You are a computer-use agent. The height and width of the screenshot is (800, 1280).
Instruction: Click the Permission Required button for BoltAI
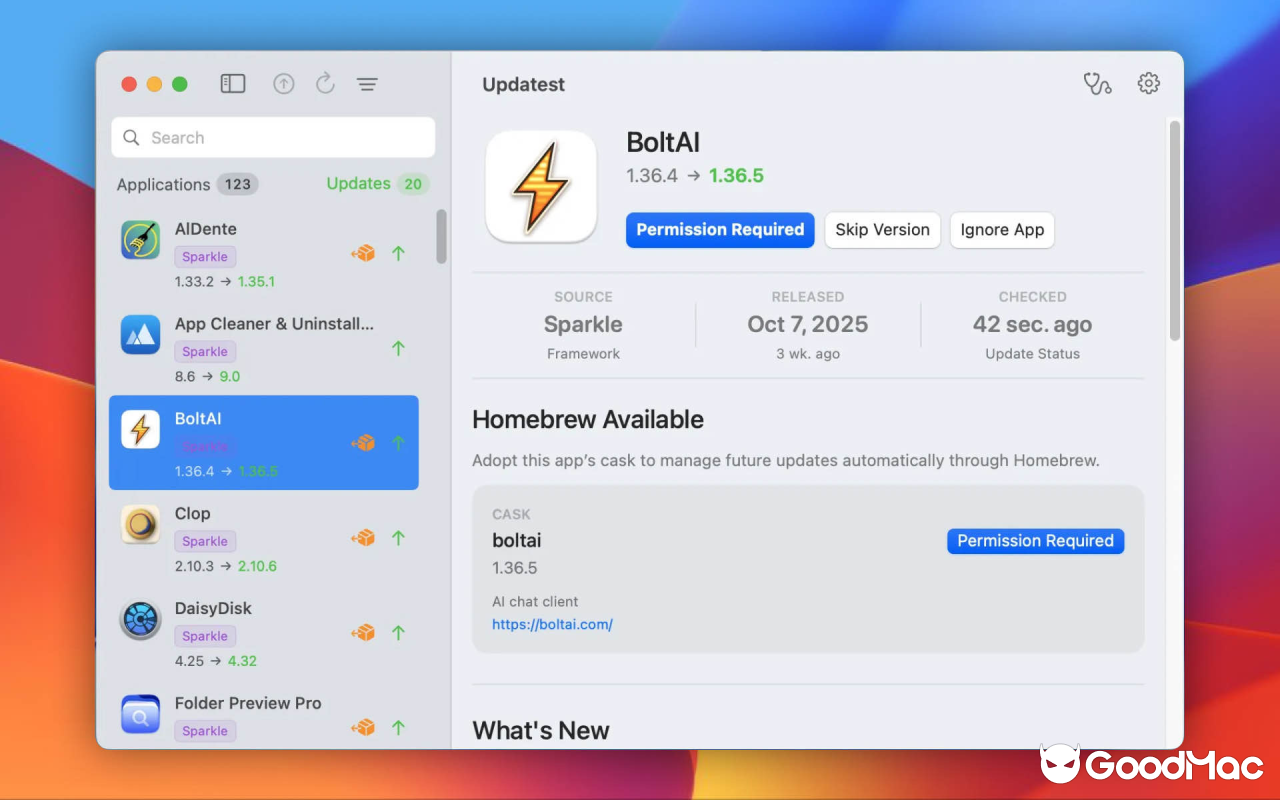tap(719, 230)
